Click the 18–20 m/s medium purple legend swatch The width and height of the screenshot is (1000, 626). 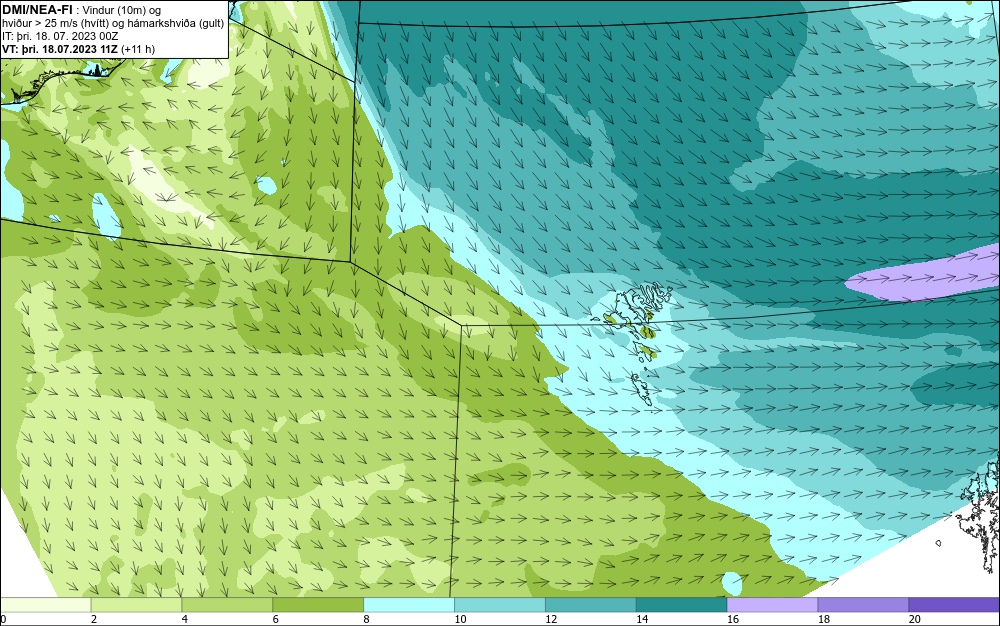[x=864, y=605]
